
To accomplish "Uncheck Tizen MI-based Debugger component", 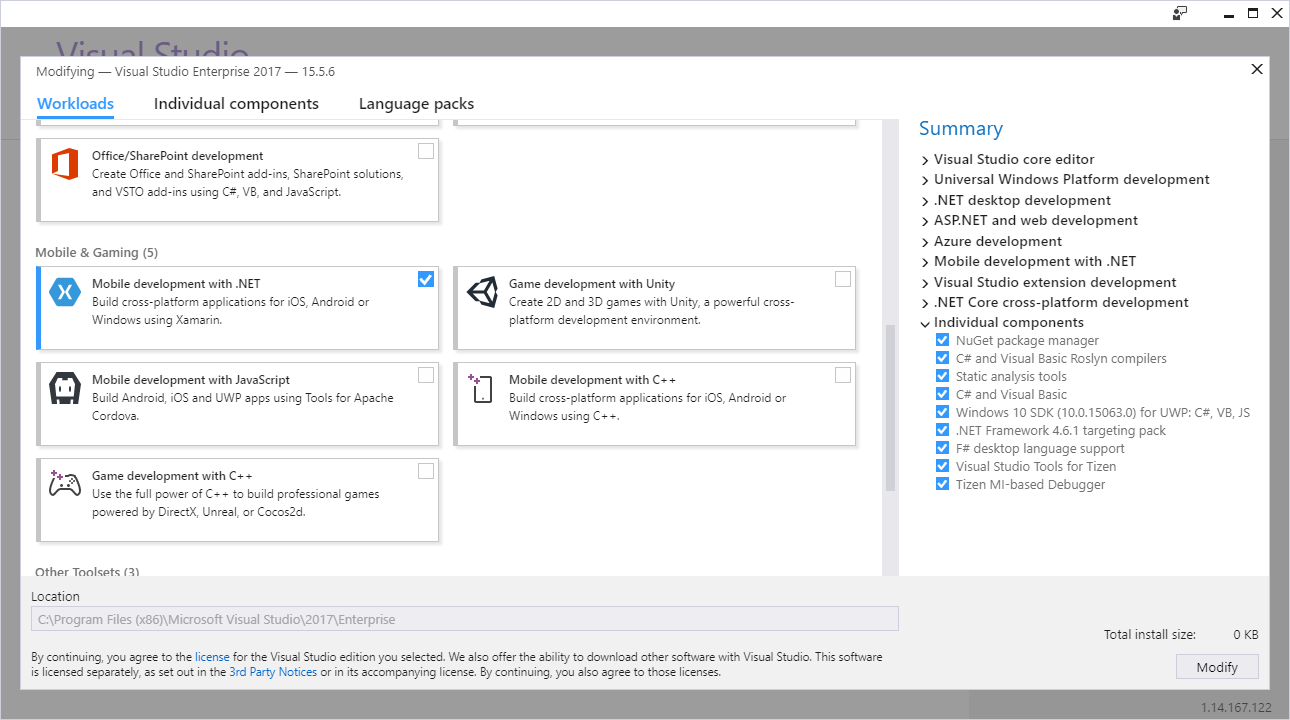I will (942, 484).
